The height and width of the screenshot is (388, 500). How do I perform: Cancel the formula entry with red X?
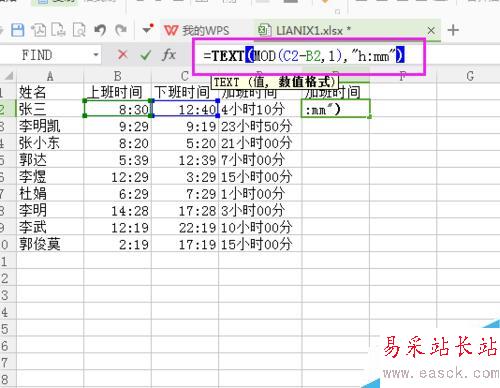[123, 54]
